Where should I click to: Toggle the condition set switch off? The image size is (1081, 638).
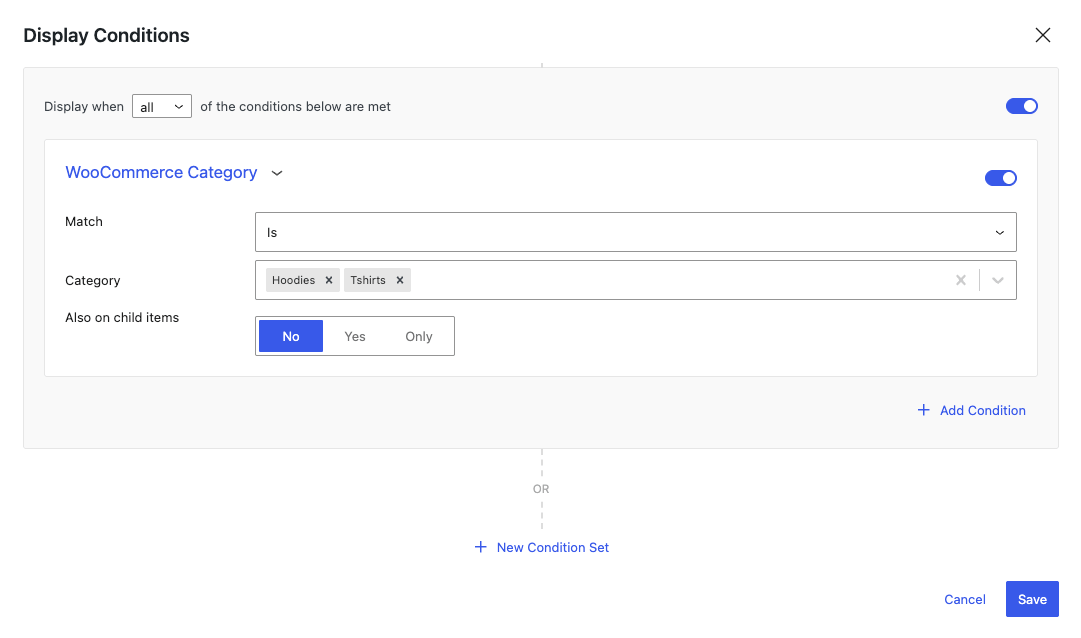pyautogui.click(x=1022, y=106)
